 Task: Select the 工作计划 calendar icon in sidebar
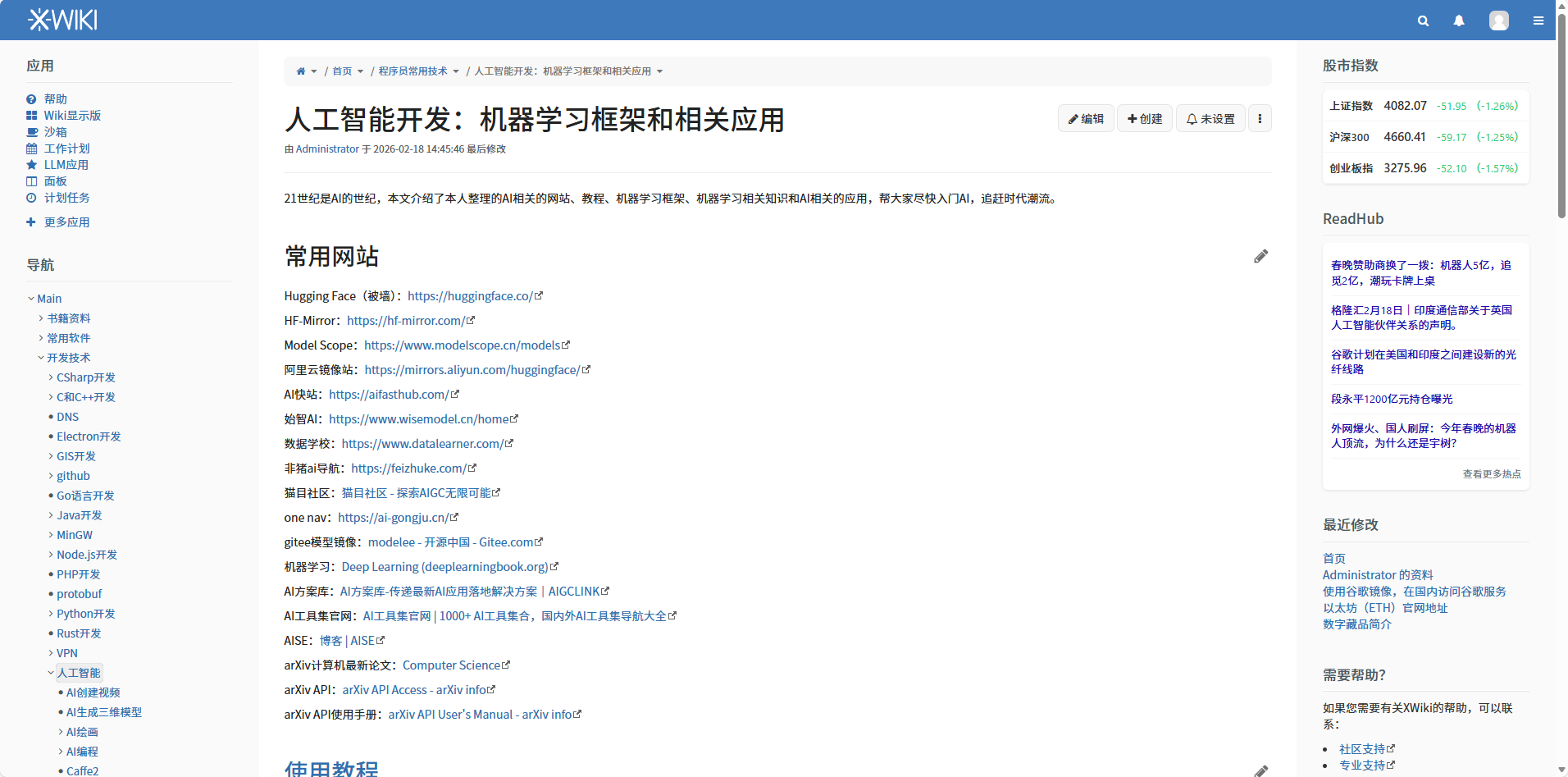coord(32,149)
